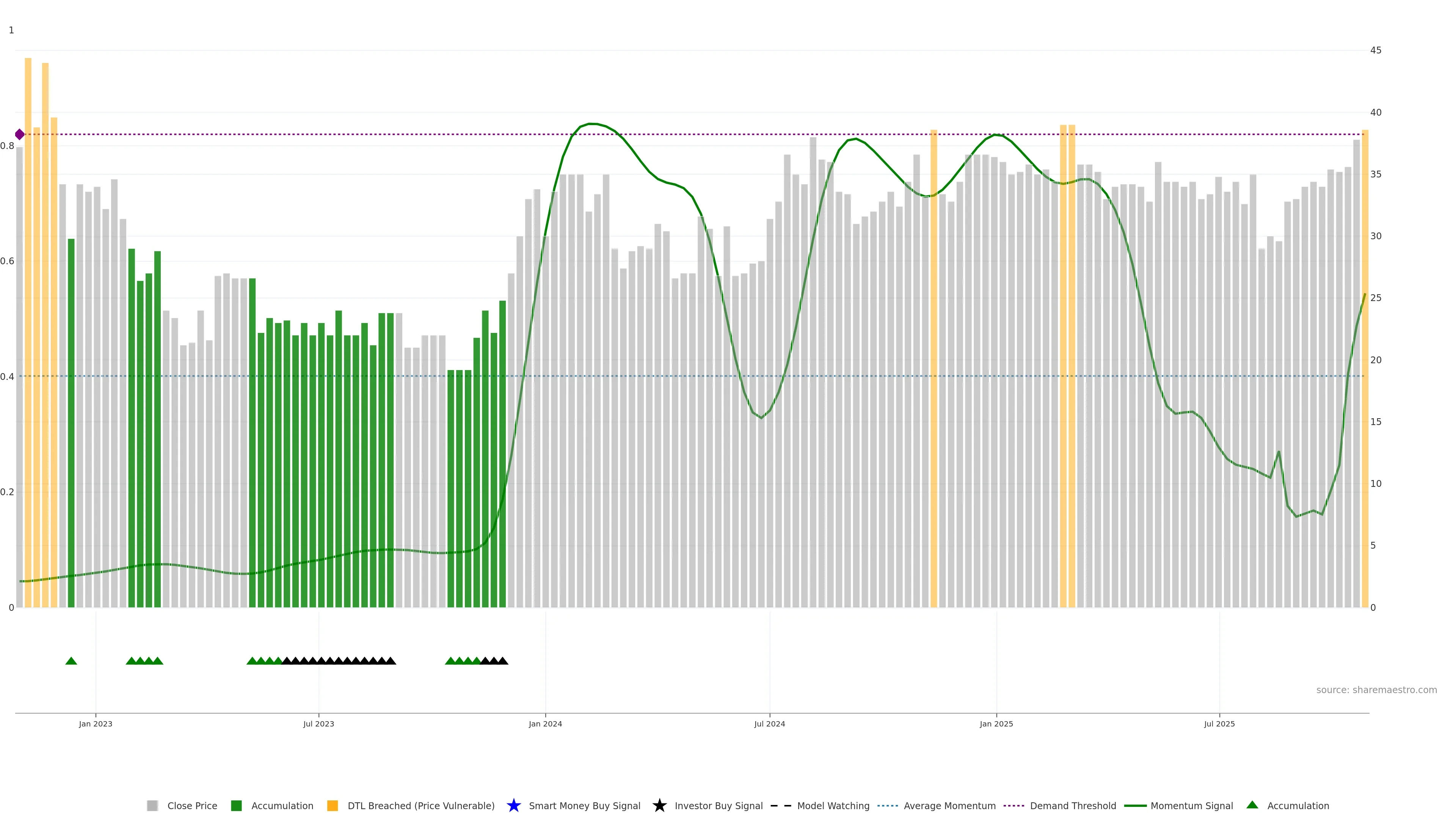Click the gray Close Price color swatch
Image resolution: width=1456 pixels, height=819 pixels.
pos(152,805)
